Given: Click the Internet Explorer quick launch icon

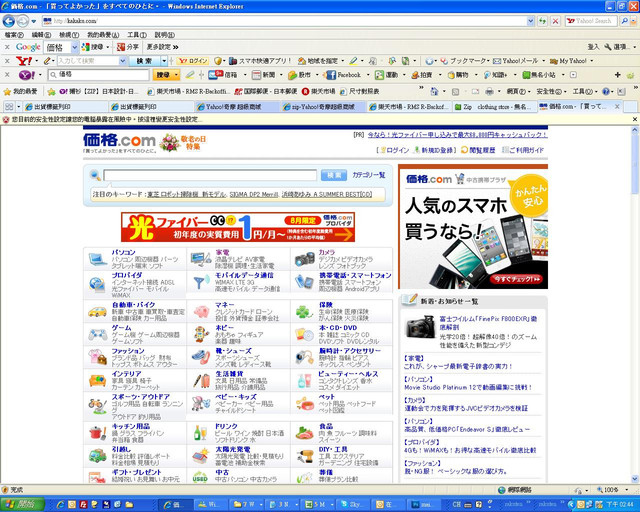Looking at the screenshot, I should (x=60, y=505).
